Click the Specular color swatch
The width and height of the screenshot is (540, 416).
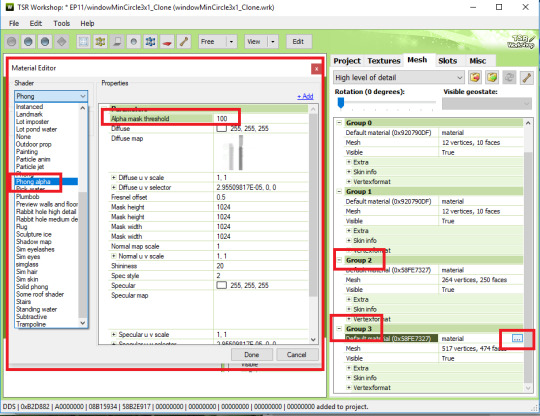(221, 285)
